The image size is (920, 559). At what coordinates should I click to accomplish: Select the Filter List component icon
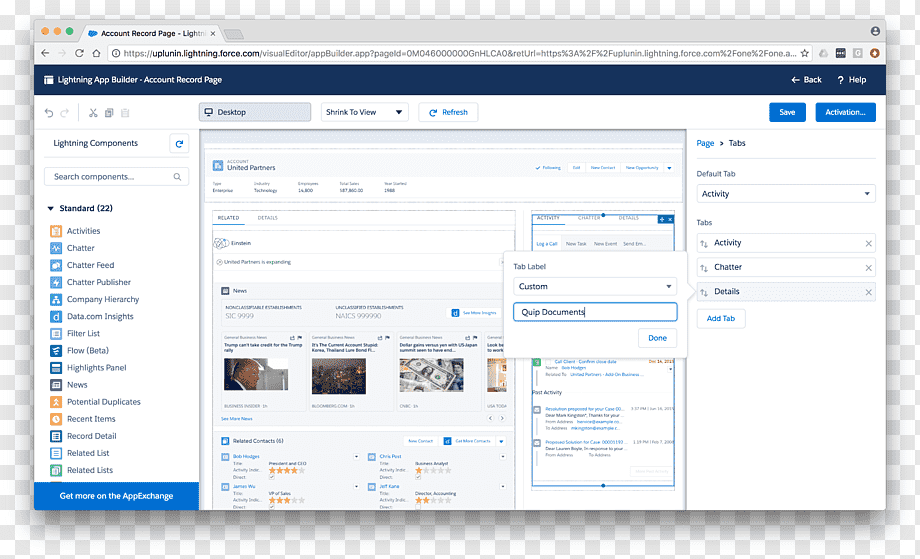[56, 334]
